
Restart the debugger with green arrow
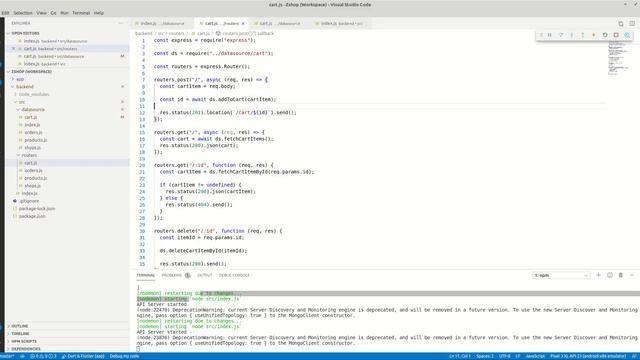605,35
